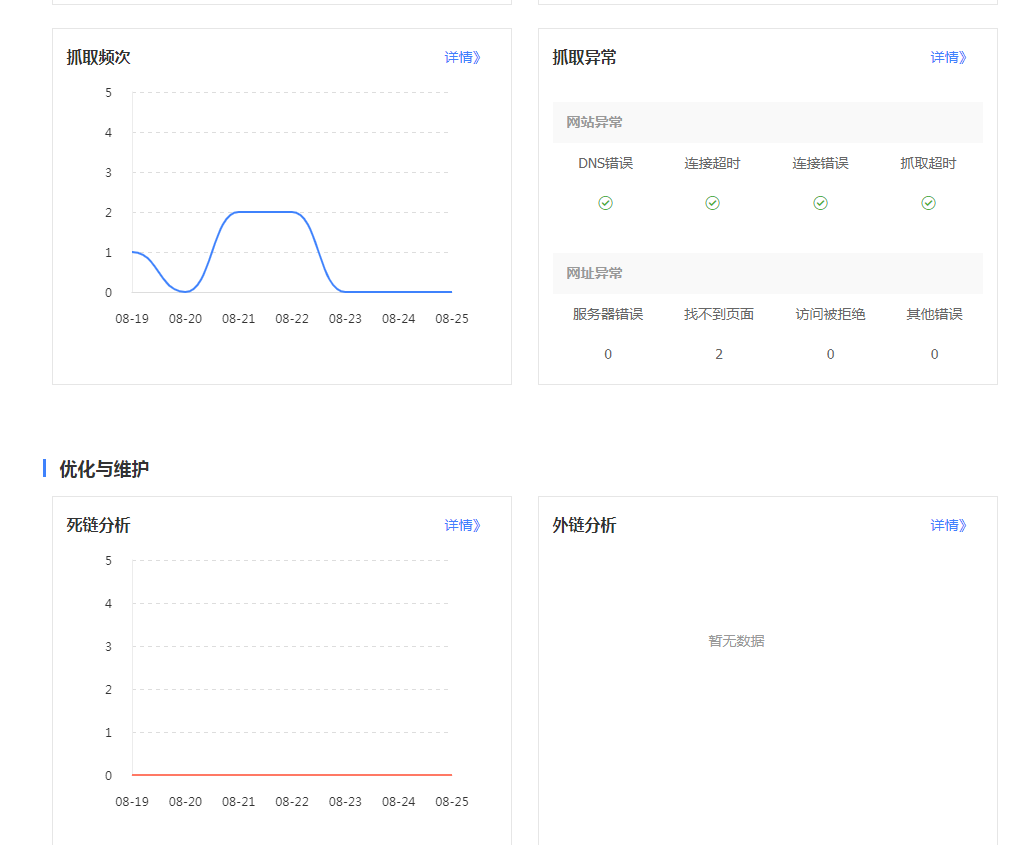Viewport: 1030px width, 845px height.
Task: Click the 访问被拒绝 count value 0
Action: click(830, 354)
